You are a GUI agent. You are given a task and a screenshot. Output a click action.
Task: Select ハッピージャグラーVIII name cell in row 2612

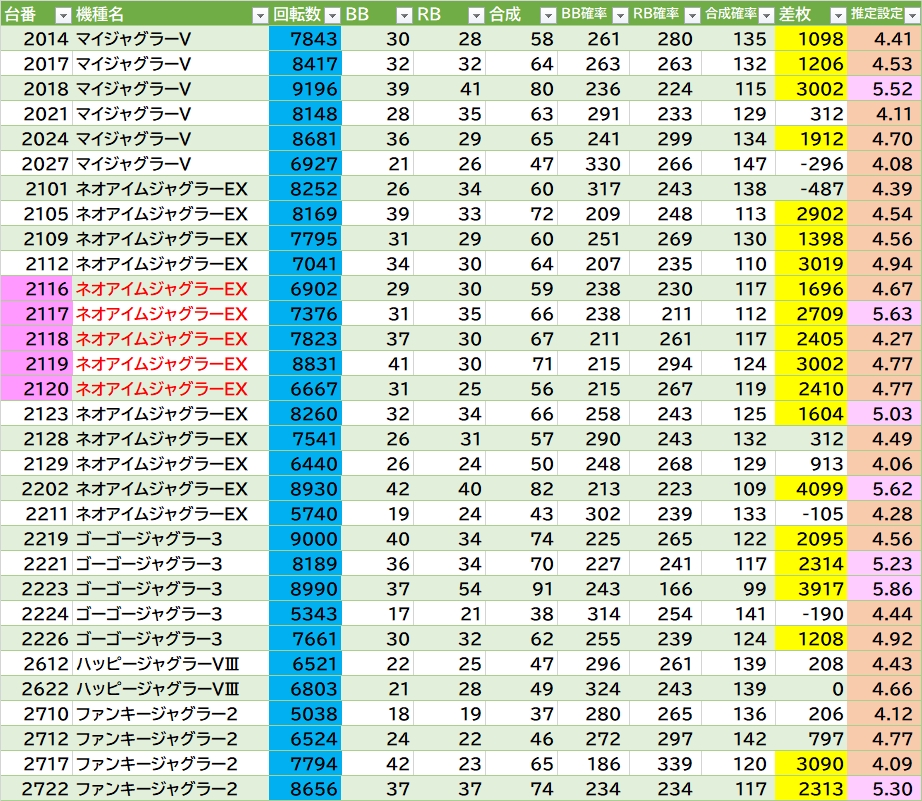(x=158, y=664)
